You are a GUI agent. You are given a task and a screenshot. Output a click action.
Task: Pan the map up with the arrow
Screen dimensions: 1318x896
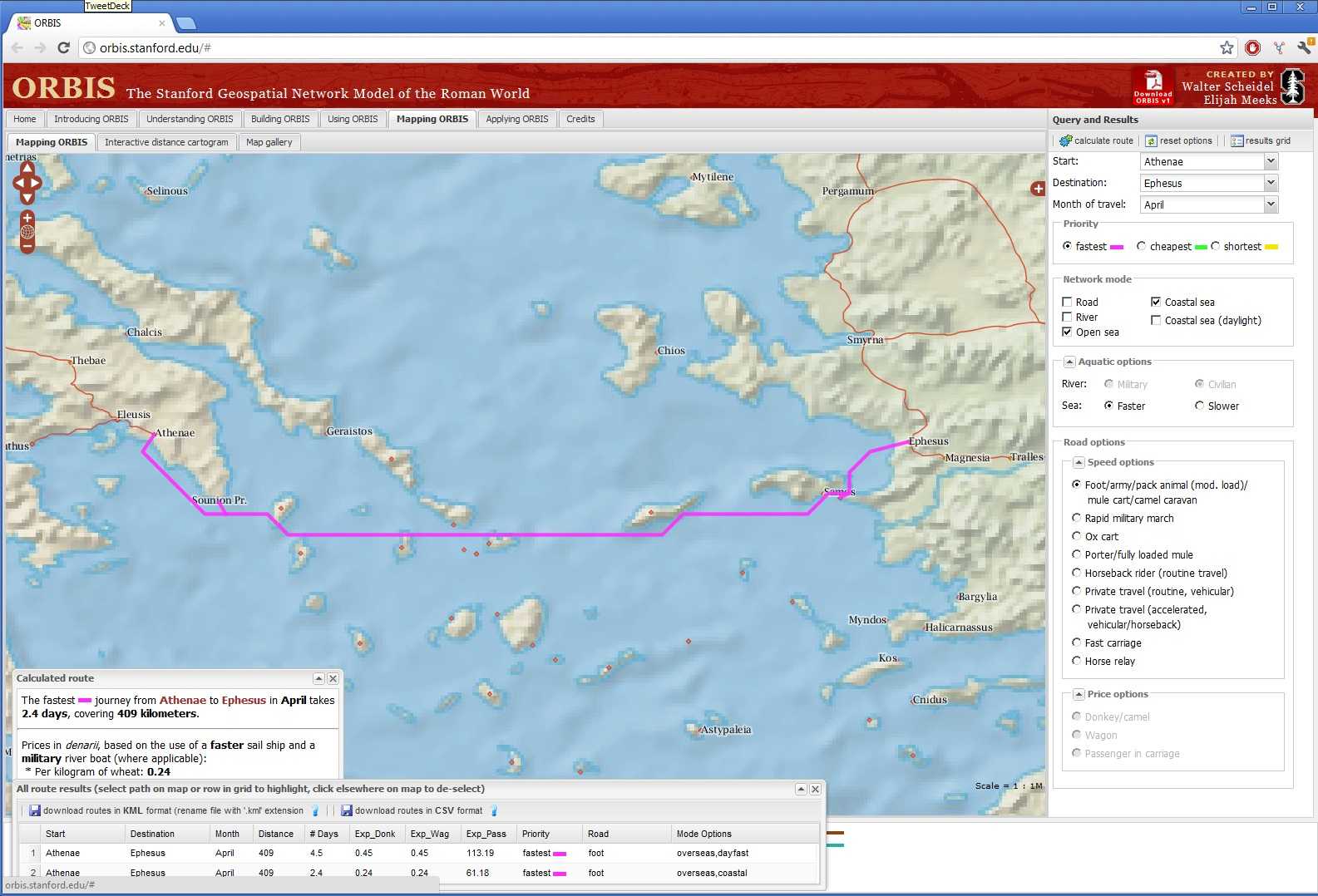(27, 168)
